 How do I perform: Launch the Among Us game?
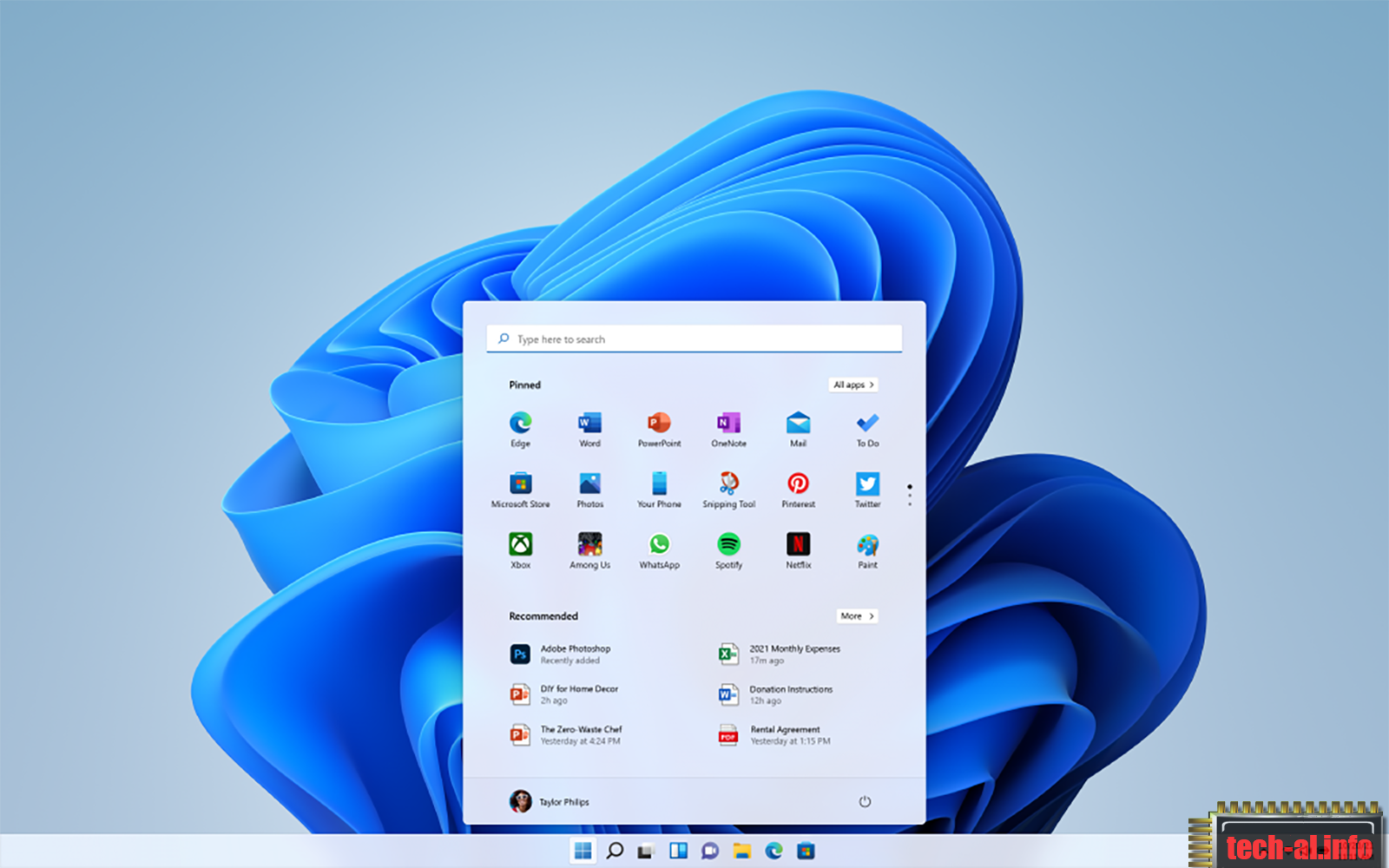(x=589, y=551)
